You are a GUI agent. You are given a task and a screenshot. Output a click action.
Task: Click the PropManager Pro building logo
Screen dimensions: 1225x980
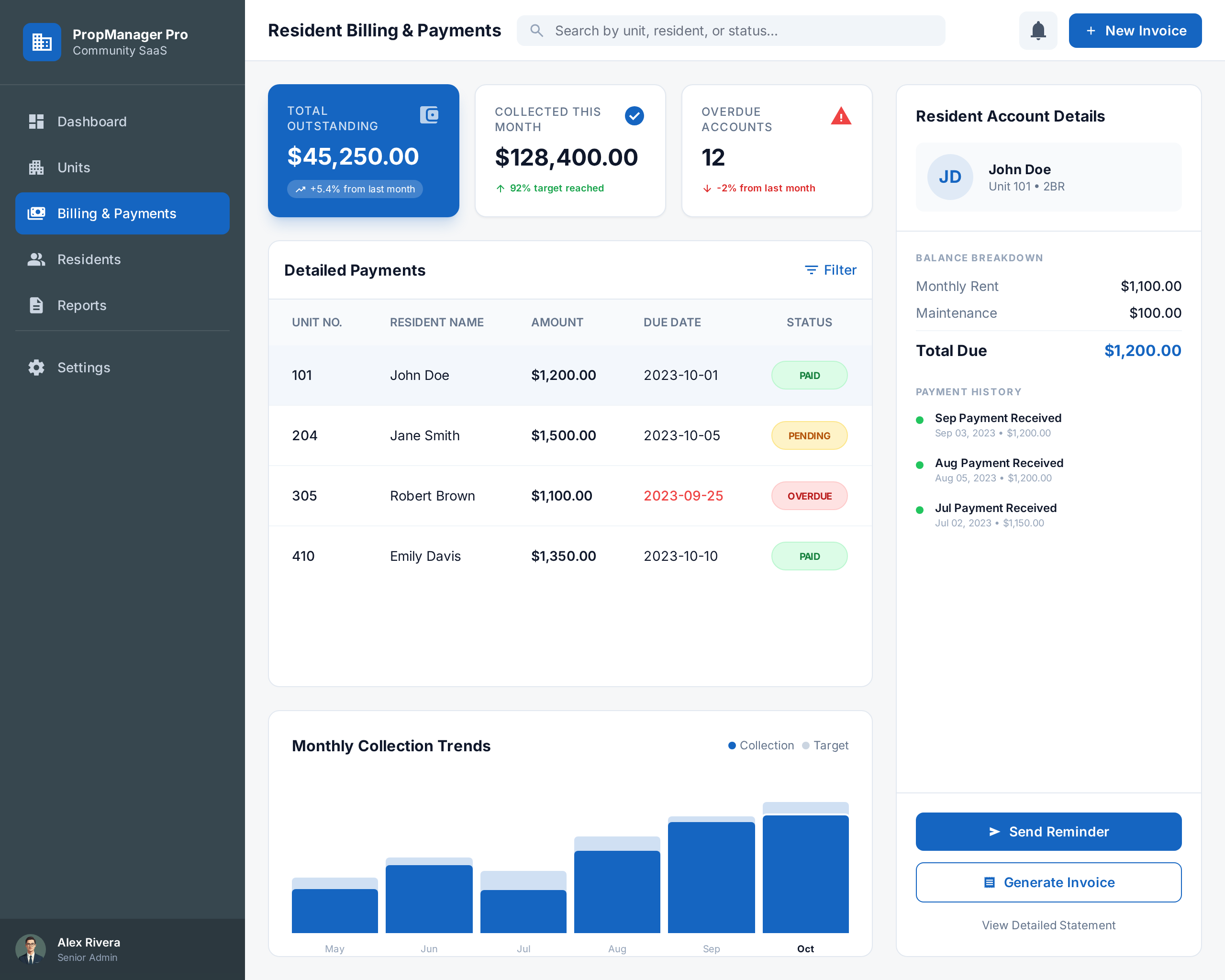42,42
